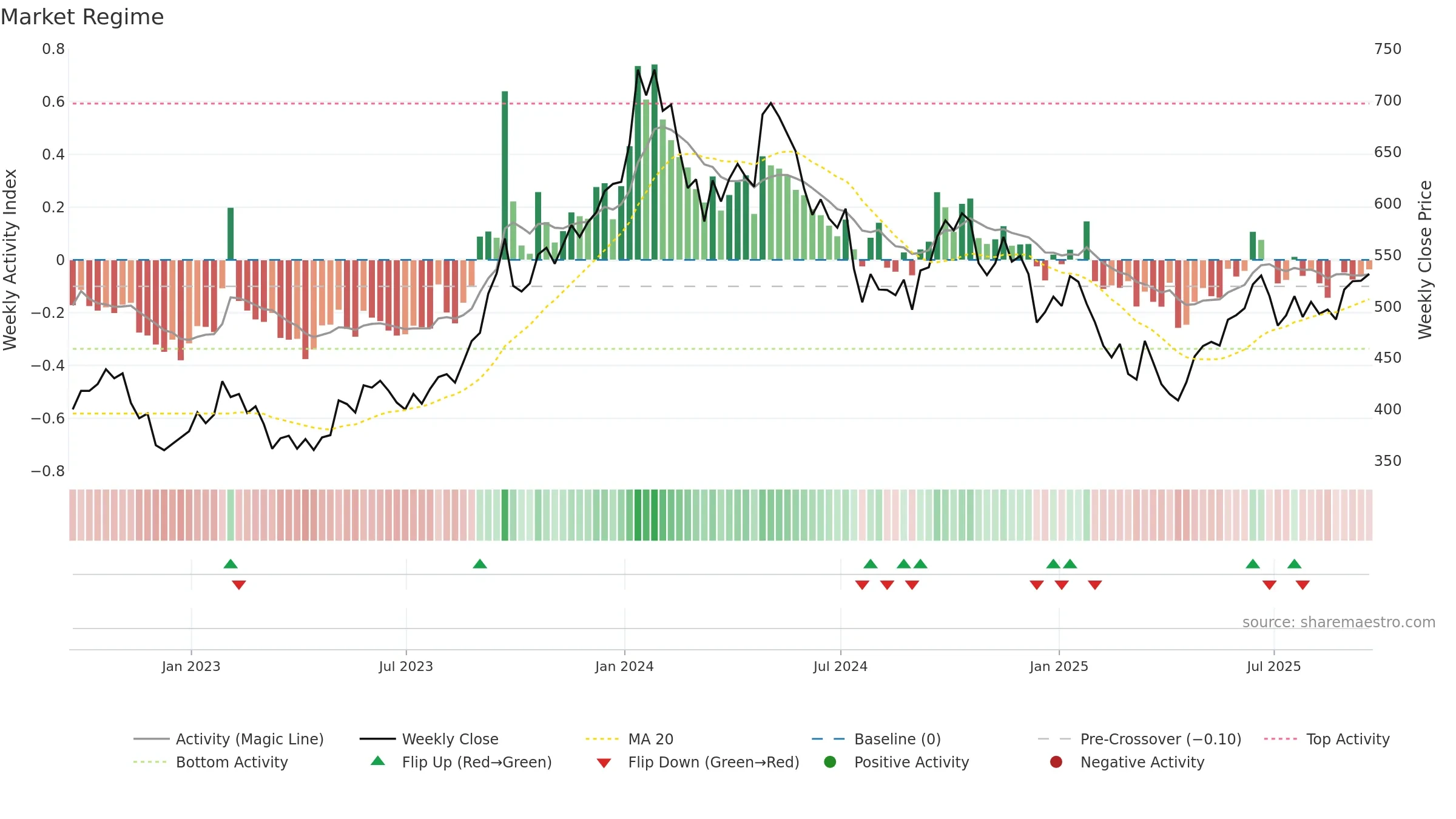Click green Flip Up triangle icon in legend
1456x819 pixels.
(378, 761)
